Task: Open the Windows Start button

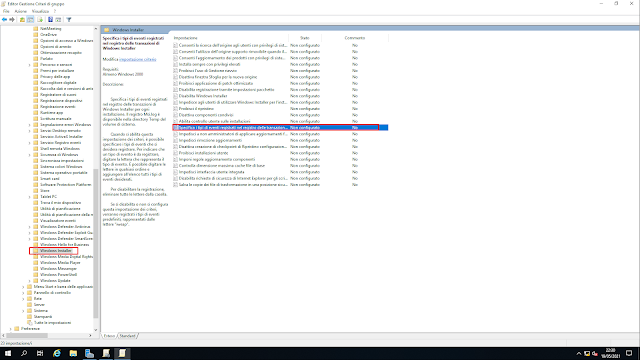Action: pos(8,353)
